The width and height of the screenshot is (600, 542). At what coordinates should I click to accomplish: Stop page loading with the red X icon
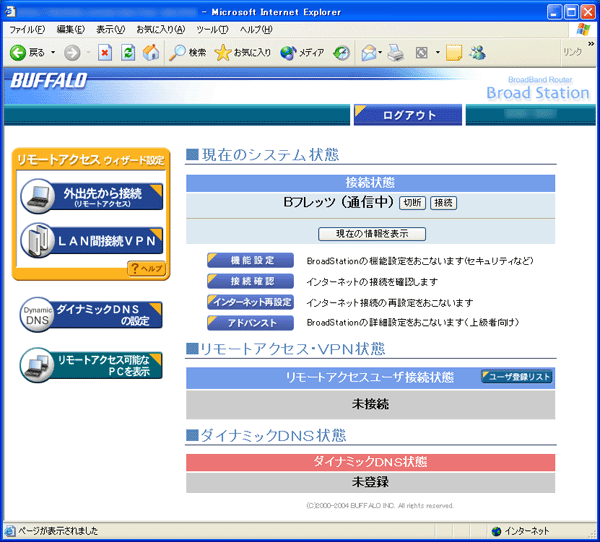tap(105, 52)
